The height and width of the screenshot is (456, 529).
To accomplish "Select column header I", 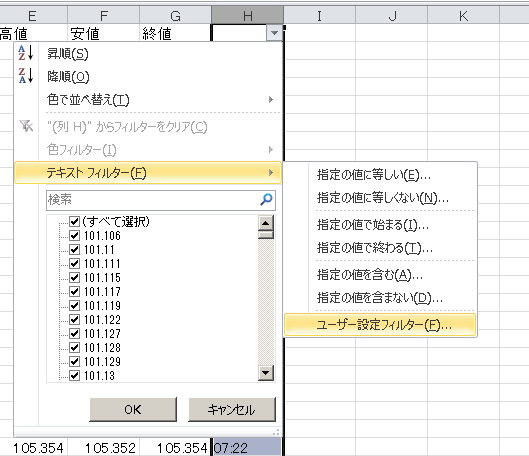I will pos(319,16).
